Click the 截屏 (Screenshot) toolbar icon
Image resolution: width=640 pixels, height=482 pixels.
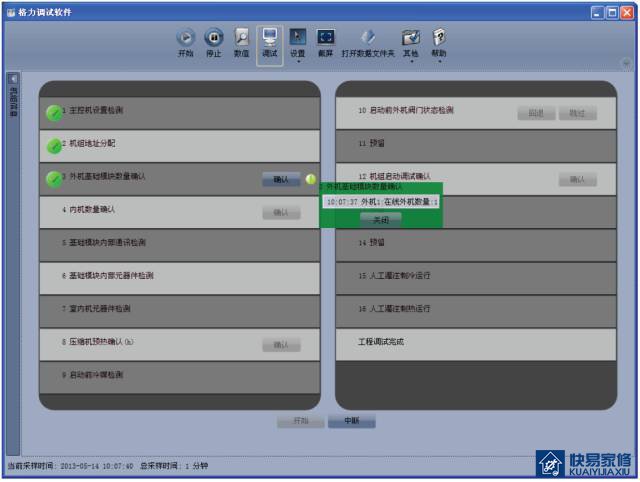(325, 38)
